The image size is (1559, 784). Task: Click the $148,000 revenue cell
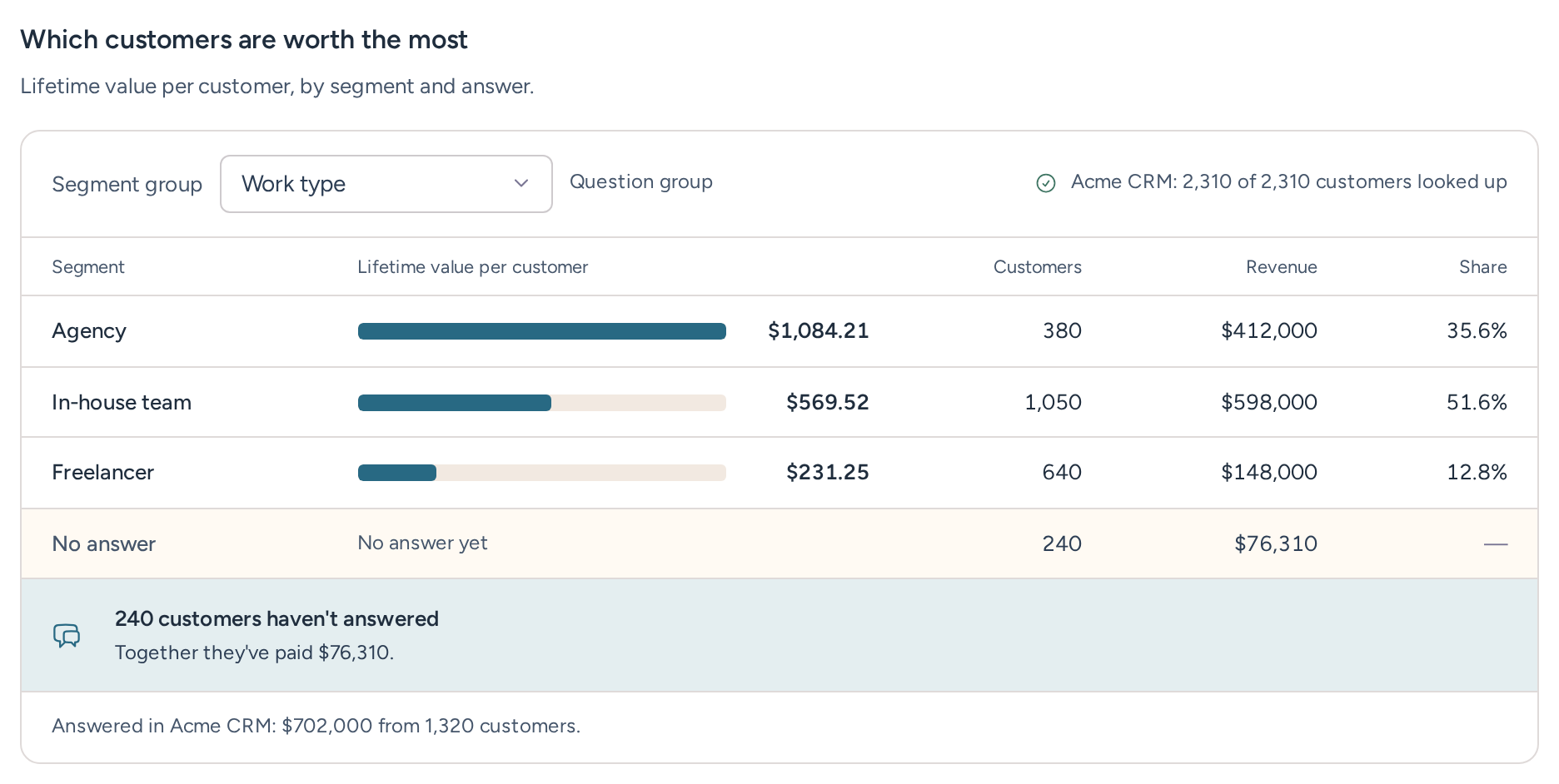point(1269,472)
